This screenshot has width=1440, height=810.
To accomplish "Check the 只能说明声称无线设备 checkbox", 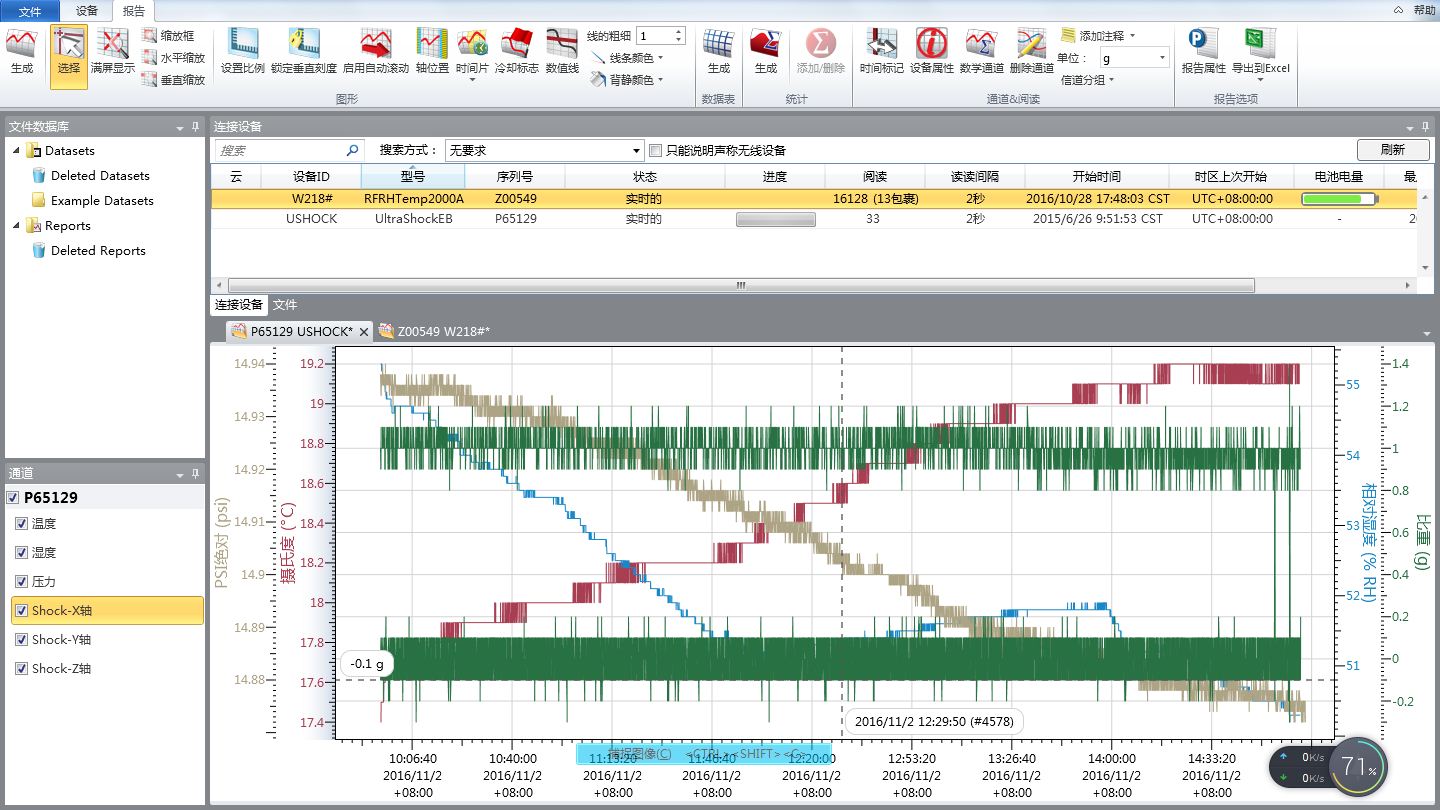I will pos(656,151).
